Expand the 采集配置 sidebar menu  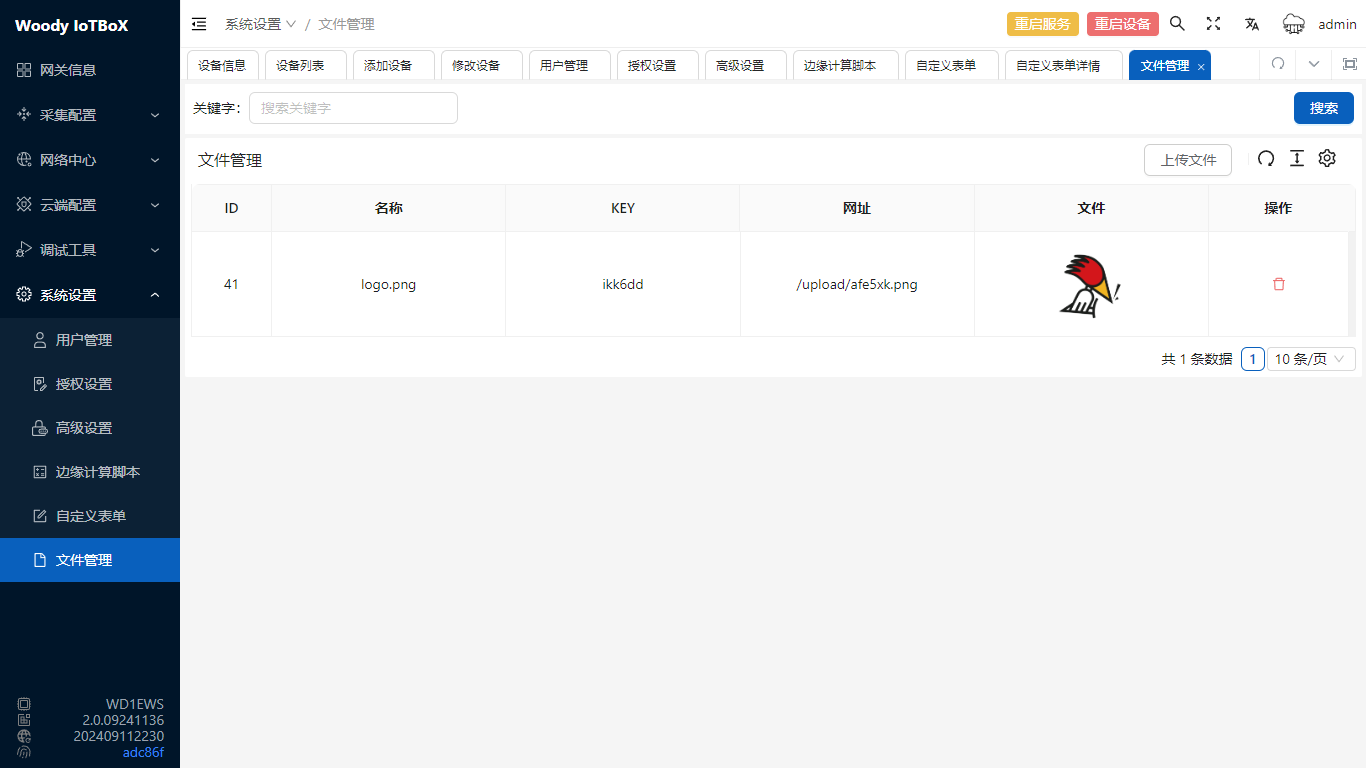(x=90, y=115)
